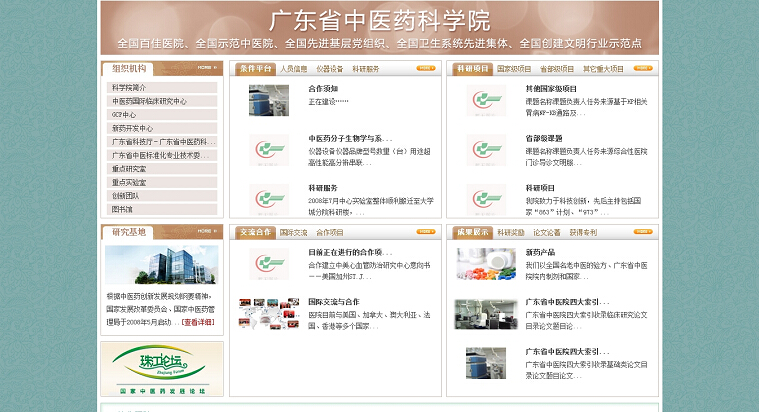
Task: Open 科学院简介 in the sidebar
Action: coord(129,88)
